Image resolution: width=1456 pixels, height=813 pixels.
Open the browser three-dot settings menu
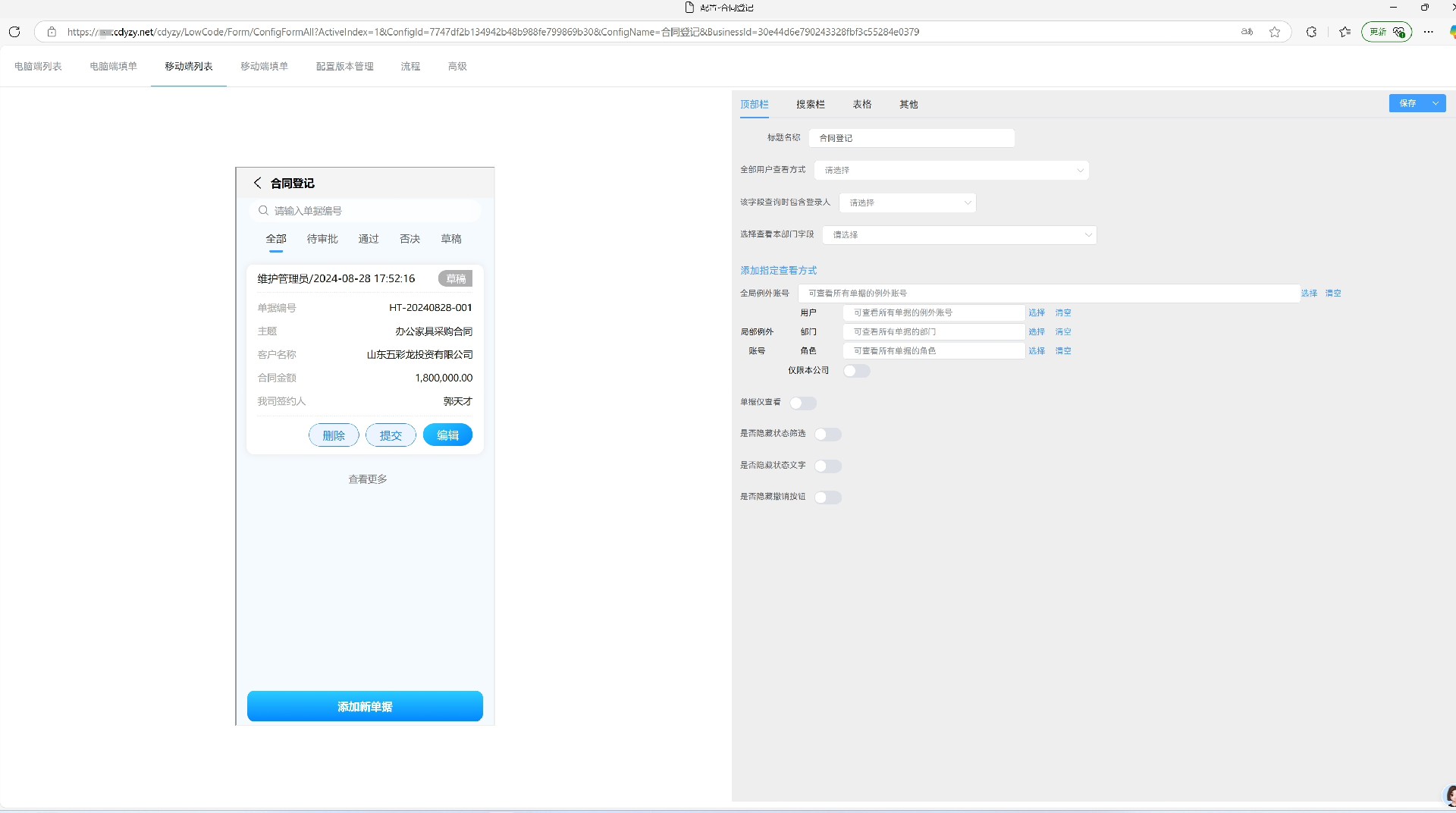(x=1429, y=32)
